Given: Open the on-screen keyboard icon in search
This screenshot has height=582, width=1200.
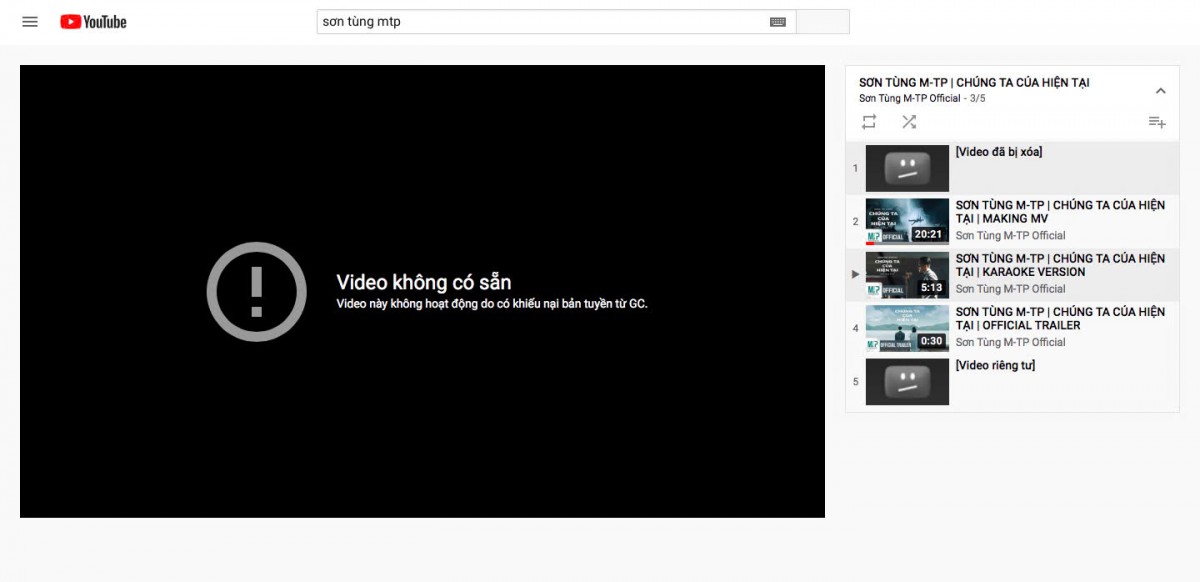Looking at the screenshot, I should pos(778,22).
